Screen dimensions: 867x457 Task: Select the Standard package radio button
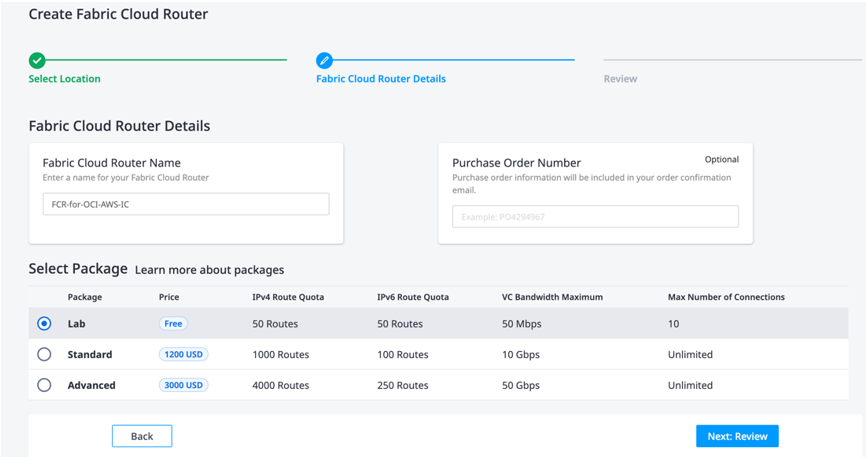coord(44,355)
